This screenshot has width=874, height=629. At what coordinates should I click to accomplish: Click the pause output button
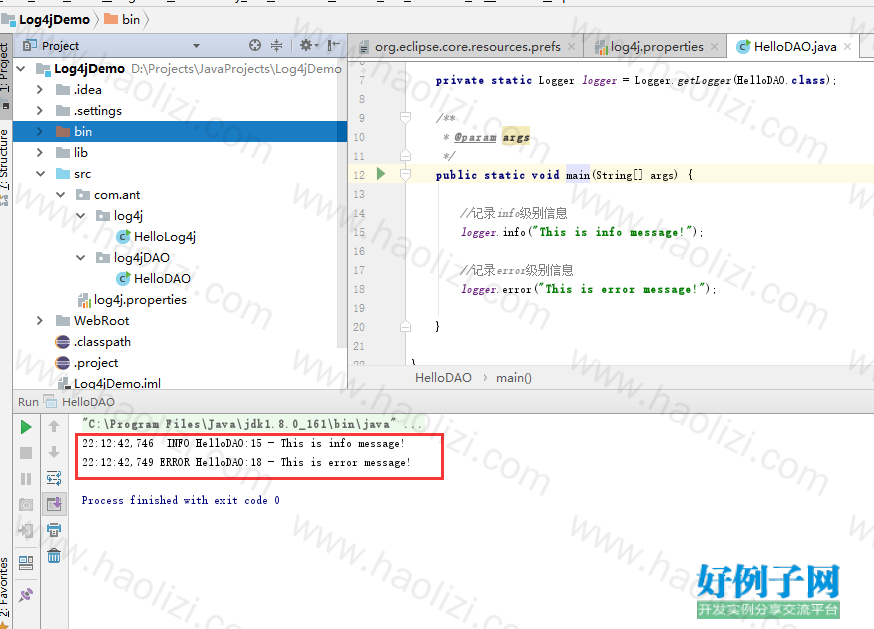[x=26, y=479]
